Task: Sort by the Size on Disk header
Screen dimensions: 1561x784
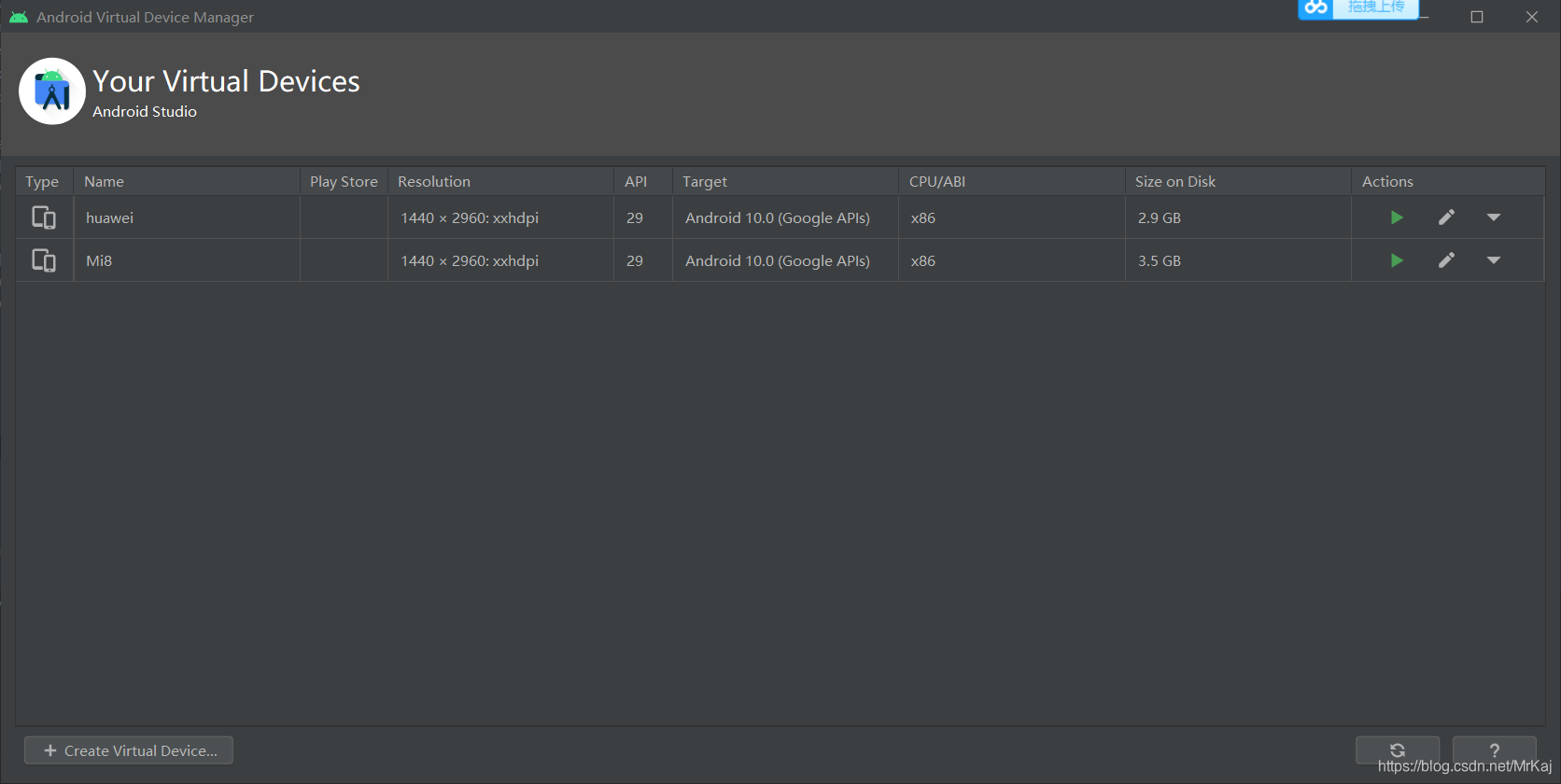Action: point(1238,181)
